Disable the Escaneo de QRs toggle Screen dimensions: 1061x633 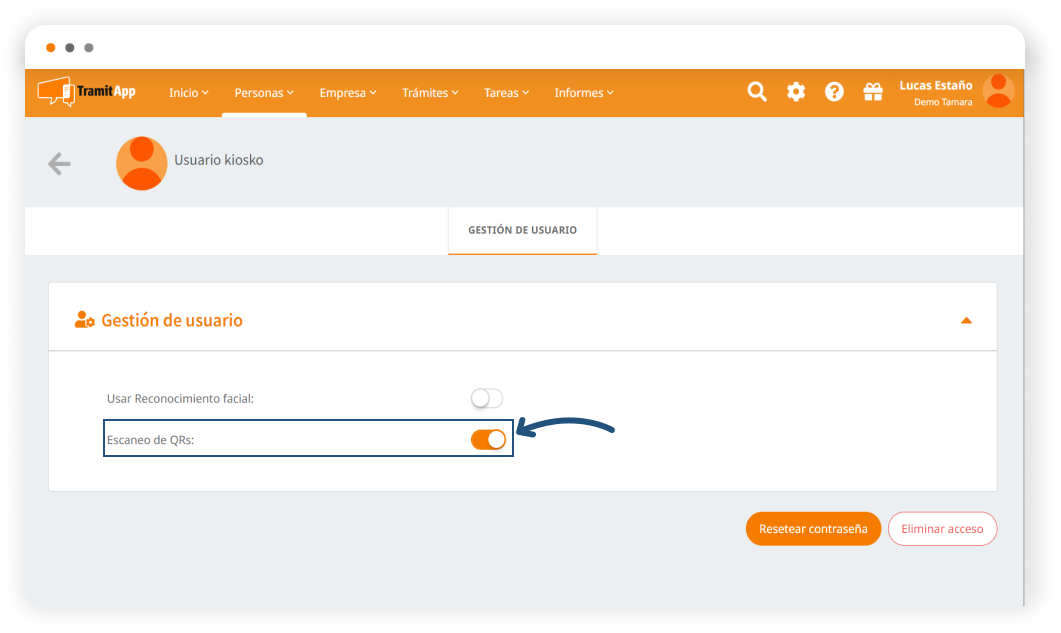tap(488, 439)
